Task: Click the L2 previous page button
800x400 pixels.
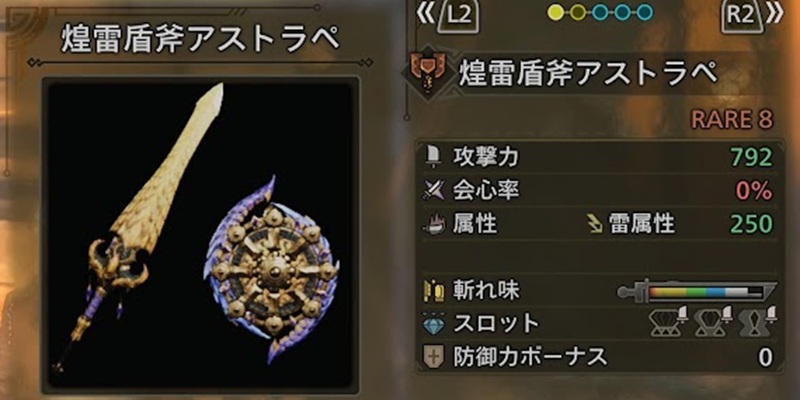Action: click(x=460, y=17)
